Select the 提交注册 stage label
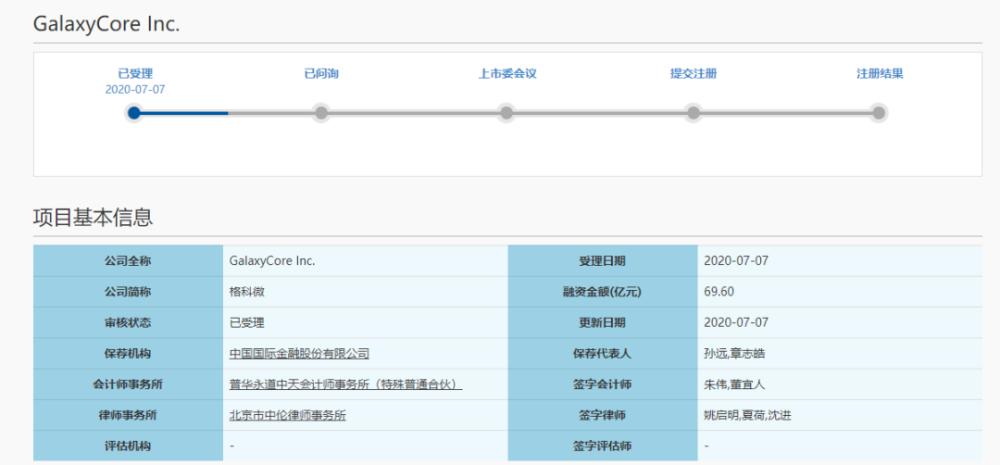Viewport: 1000px width, 465px height. pyautogui.click(x=693, y=74)
